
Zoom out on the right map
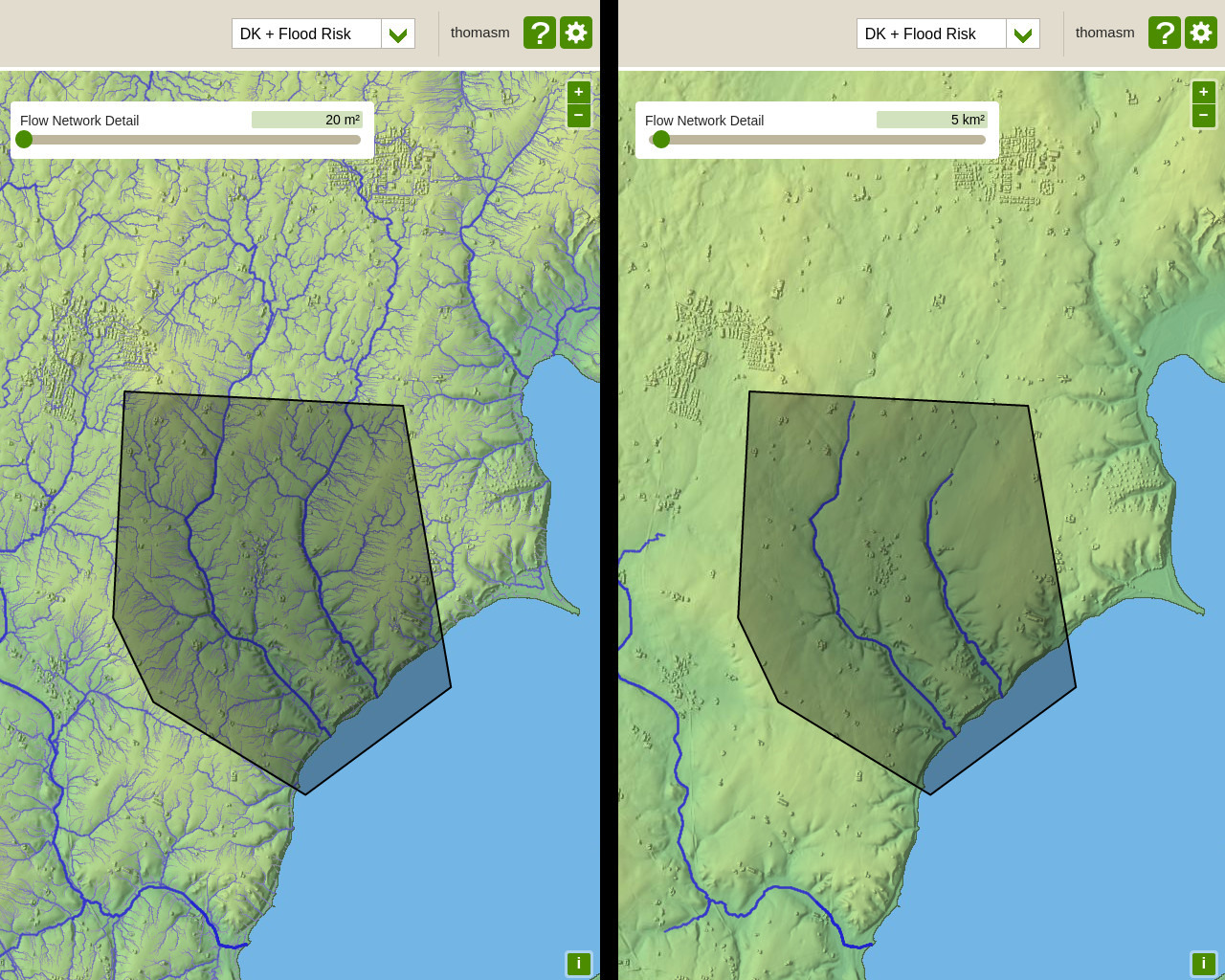(x=1204, y=116)
